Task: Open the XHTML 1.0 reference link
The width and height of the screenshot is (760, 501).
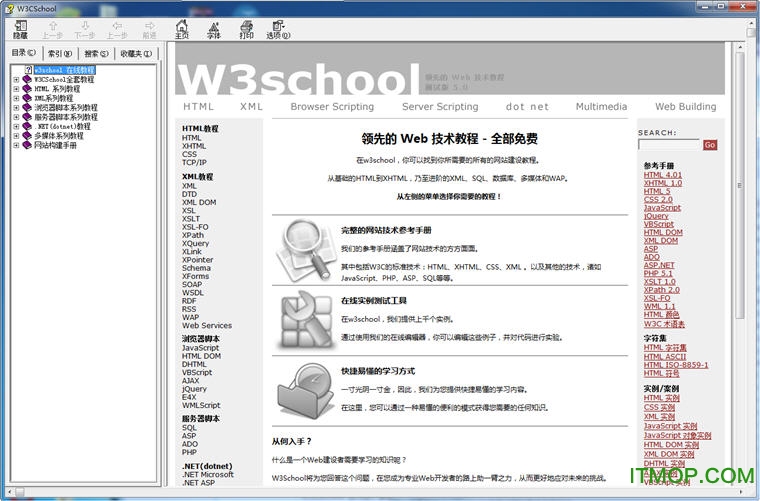Action: [x=663, y=183]
